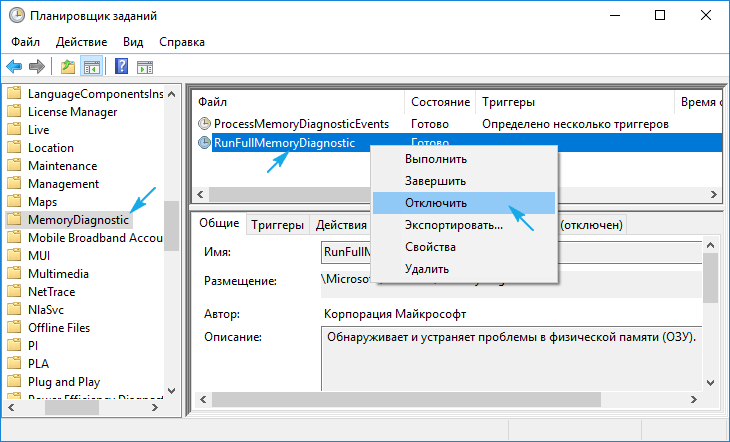730x442 pixels.
Task: Click the Forward arrow toolbar icon
Action: 37,67
